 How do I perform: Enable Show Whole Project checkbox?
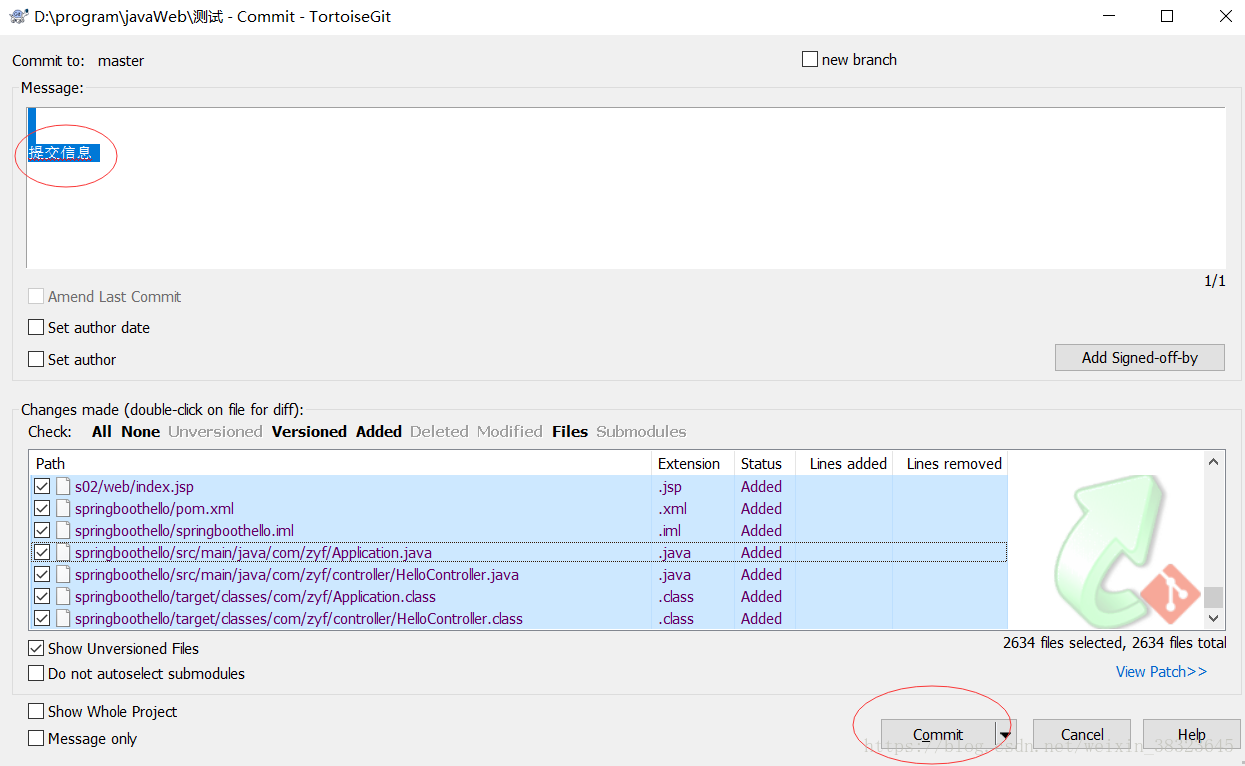pyautogui.click(x=36, y=712)
